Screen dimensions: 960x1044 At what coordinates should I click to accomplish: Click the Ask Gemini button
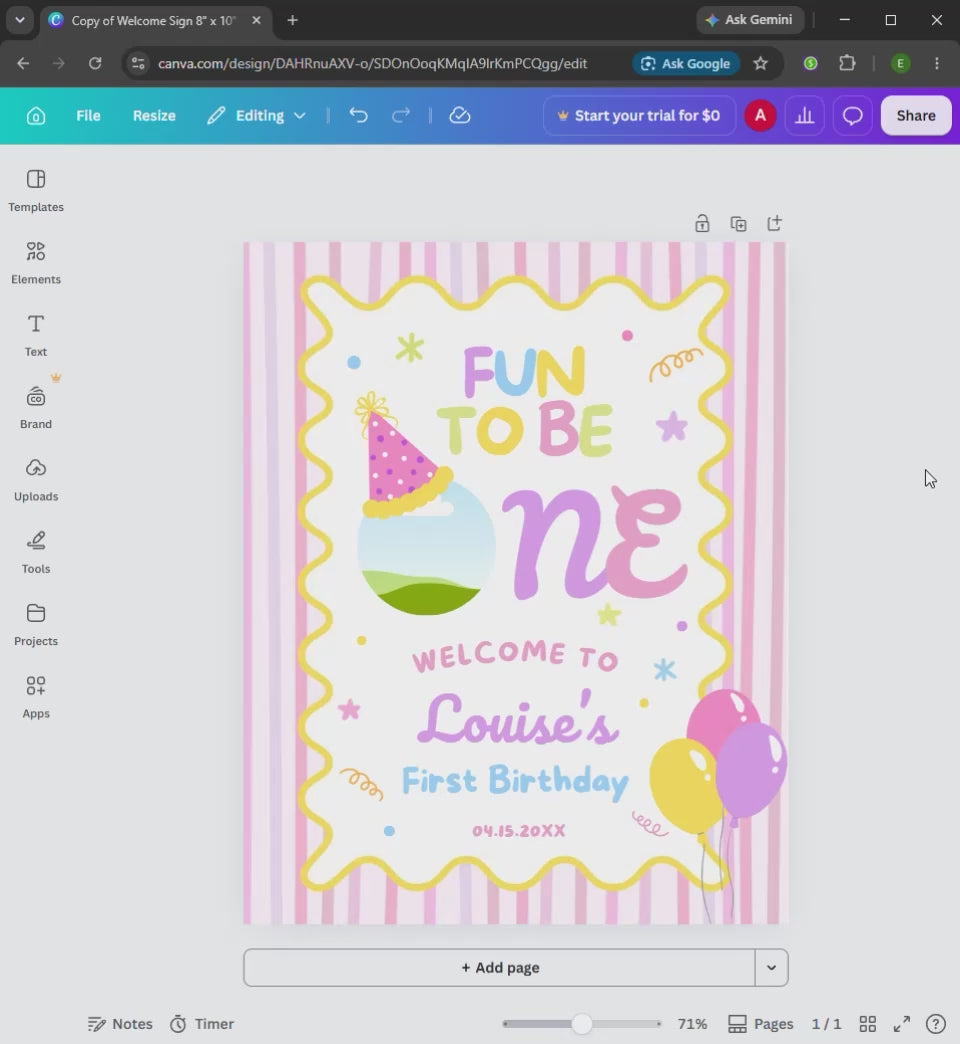coord(750,20)
